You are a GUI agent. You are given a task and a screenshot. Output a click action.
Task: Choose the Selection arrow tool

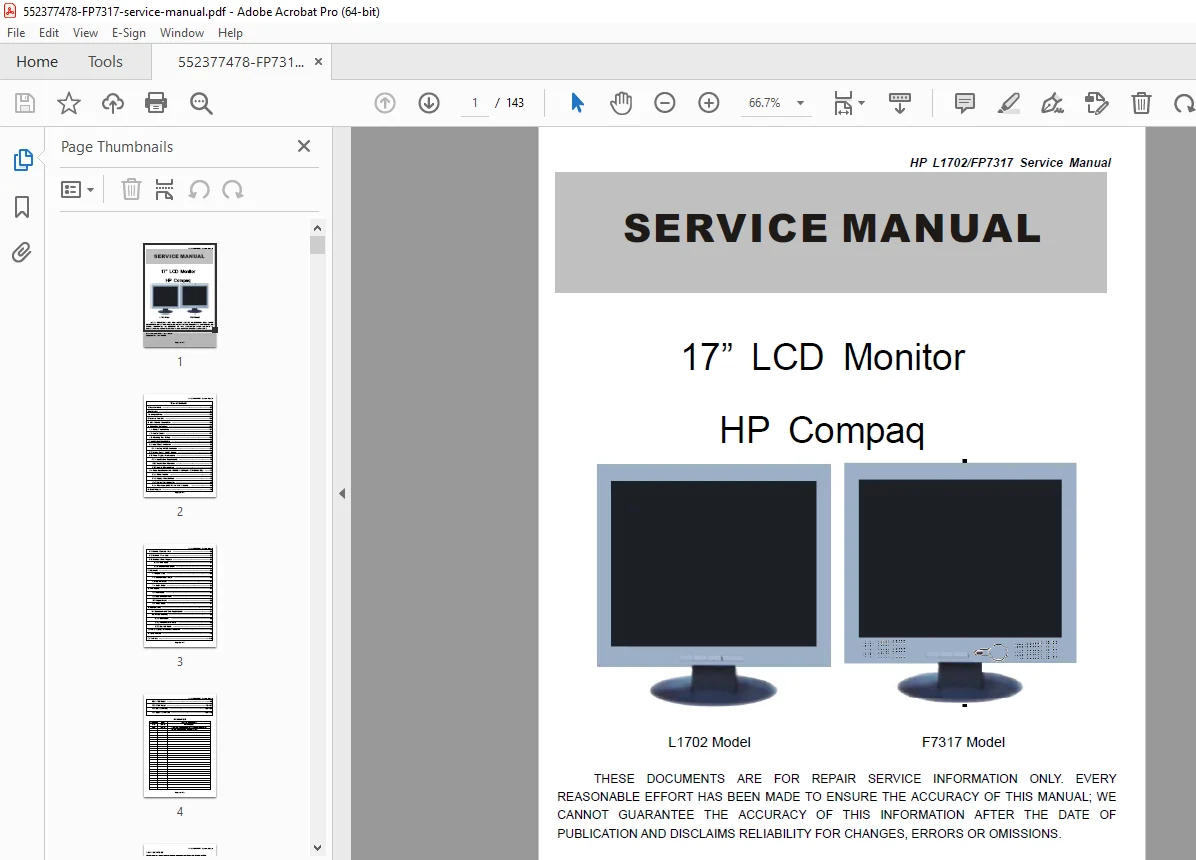tap(577, 102)
